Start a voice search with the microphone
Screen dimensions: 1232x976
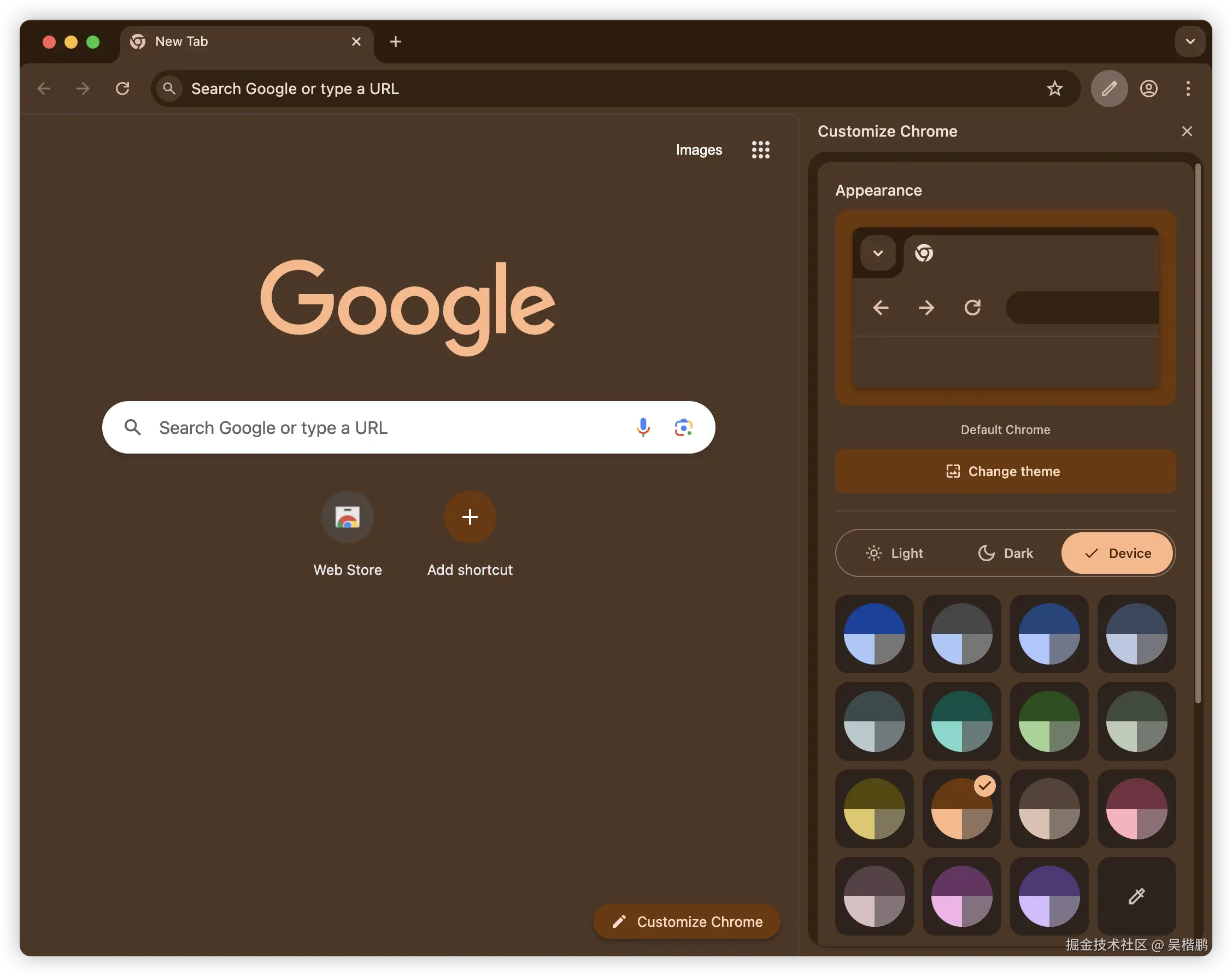(643, 427)
